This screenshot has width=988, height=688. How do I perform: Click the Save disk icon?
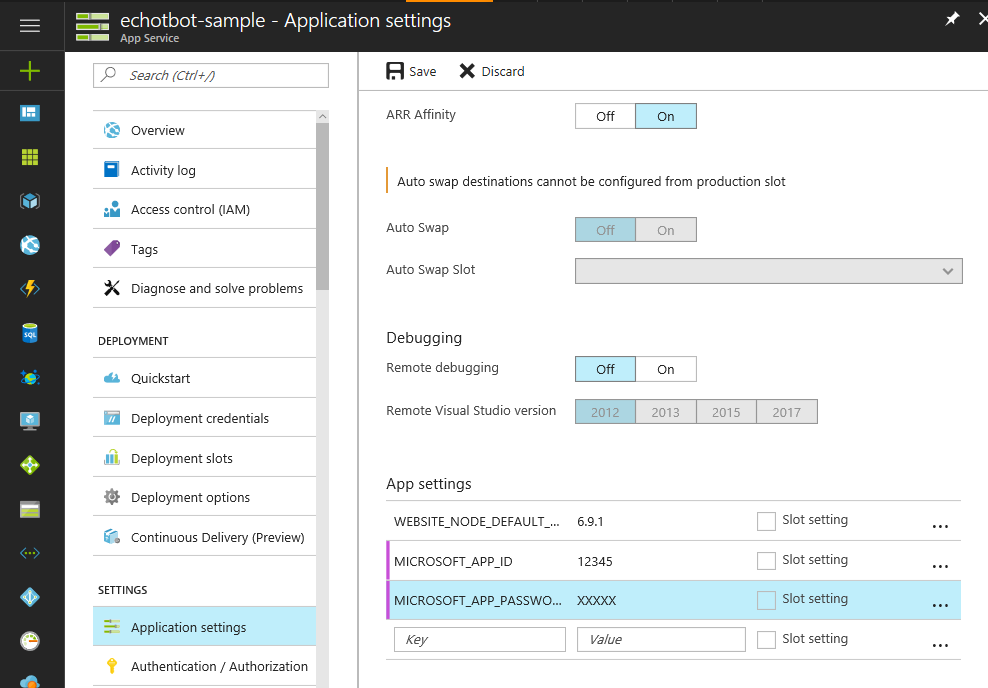(x=394, y=71)
